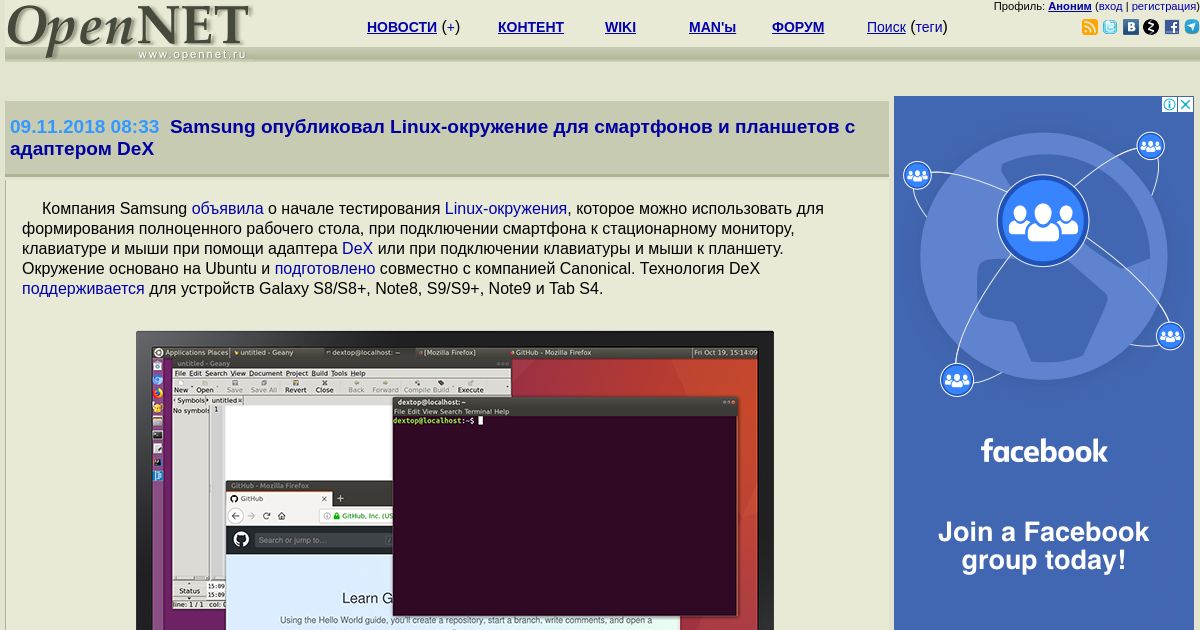
Task: Open the Telegram paper plane icon
Action: tap(1192, 27)
